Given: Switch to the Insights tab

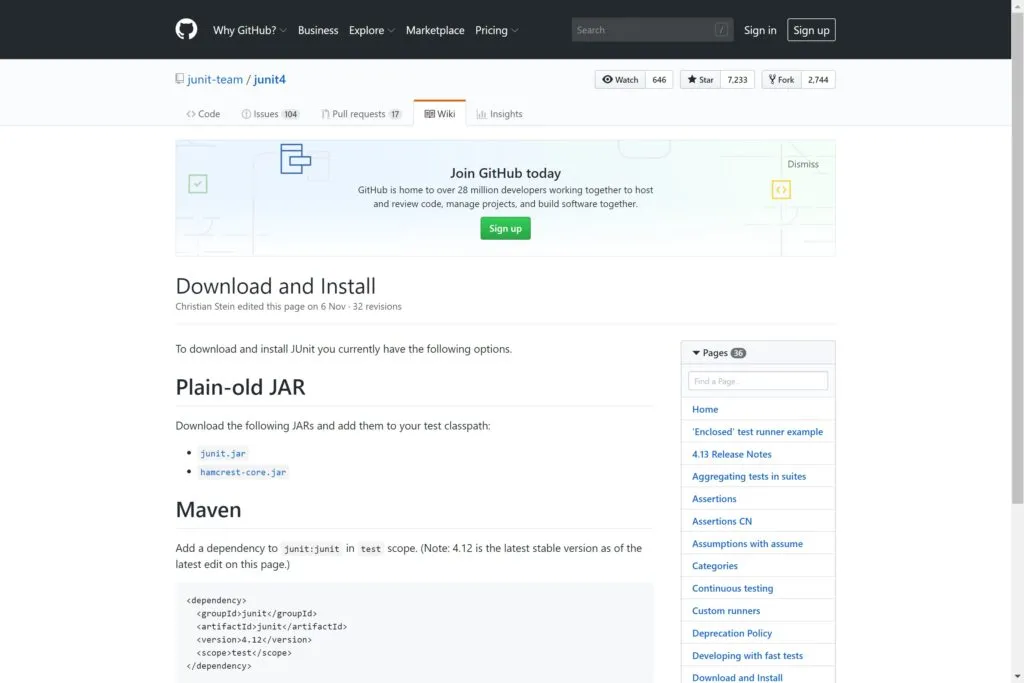Looking at the screenshot, I should pyautogui.click(x=500, y=114).
